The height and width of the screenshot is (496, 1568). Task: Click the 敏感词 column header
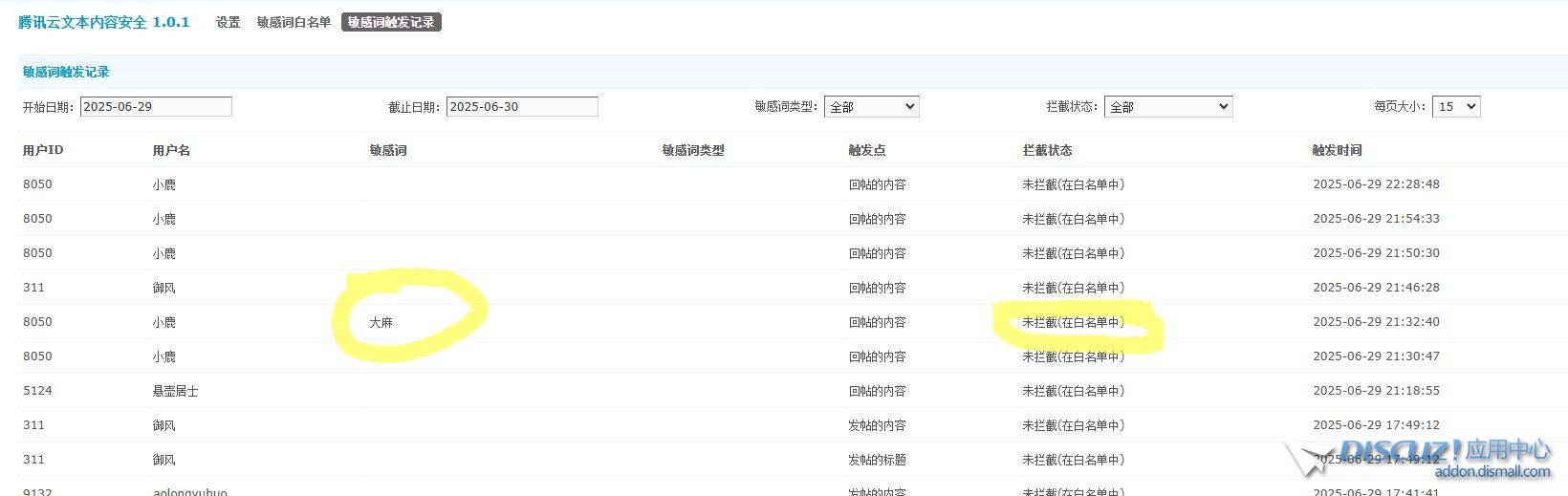click(388, 150)
